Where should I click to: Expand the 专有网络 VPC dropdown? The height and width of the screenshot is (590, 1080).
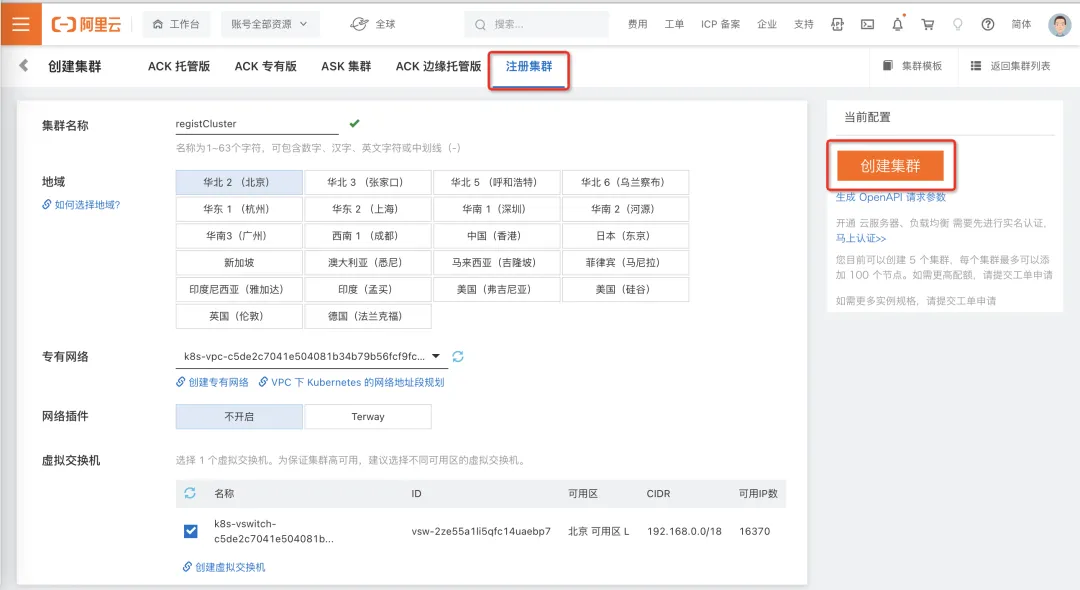[x=311, y=356]
